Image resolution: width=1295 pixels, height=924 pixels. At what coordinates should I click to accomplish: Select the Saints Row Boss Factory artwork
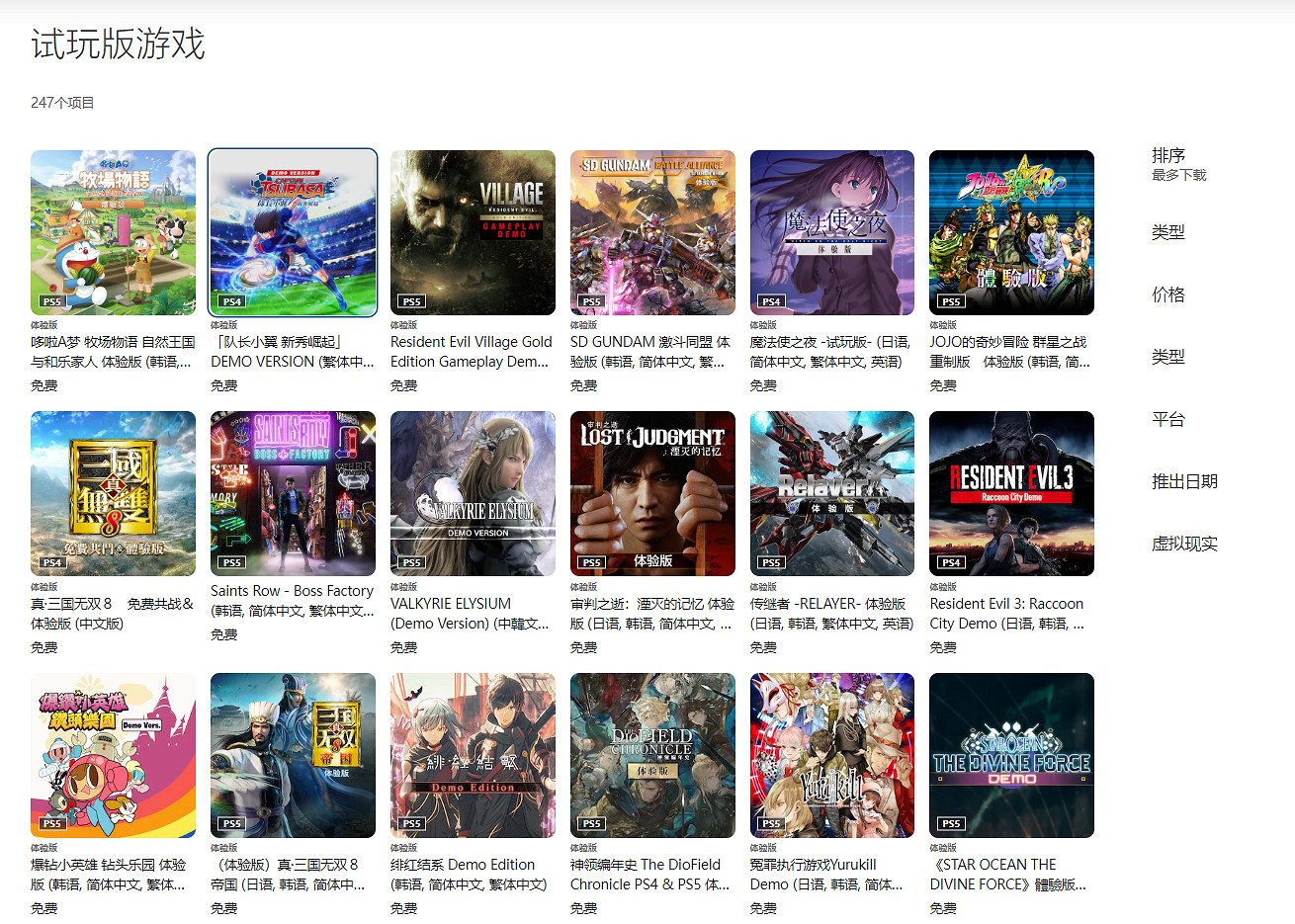click(x=293, y=493)
